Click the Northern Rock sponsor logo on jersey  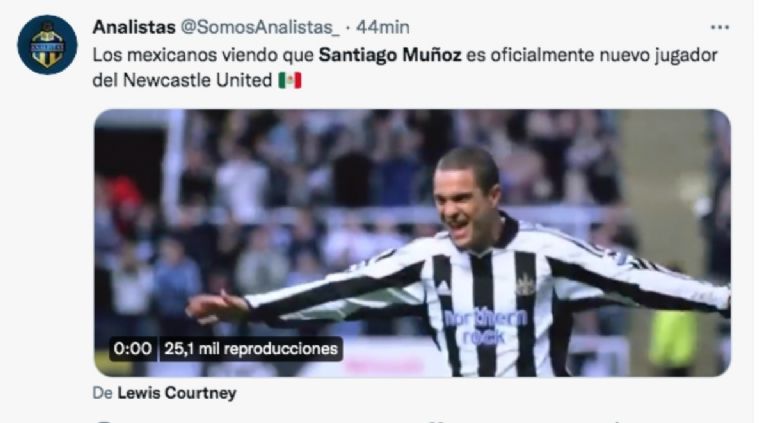[484, 327]
